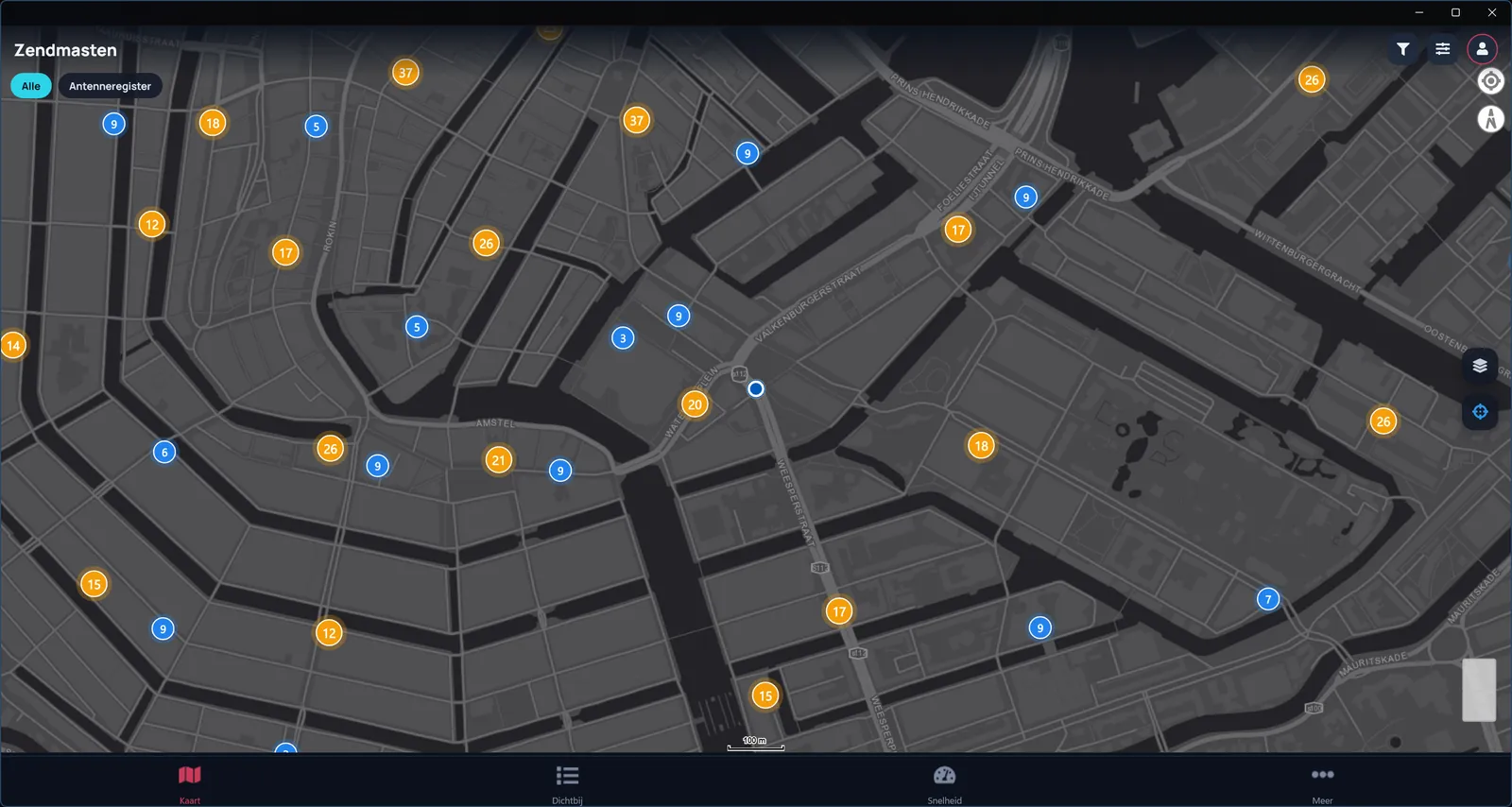Click the 100 m scale bar
This screenshot has height=807, width=1512.
pos(755,744)
